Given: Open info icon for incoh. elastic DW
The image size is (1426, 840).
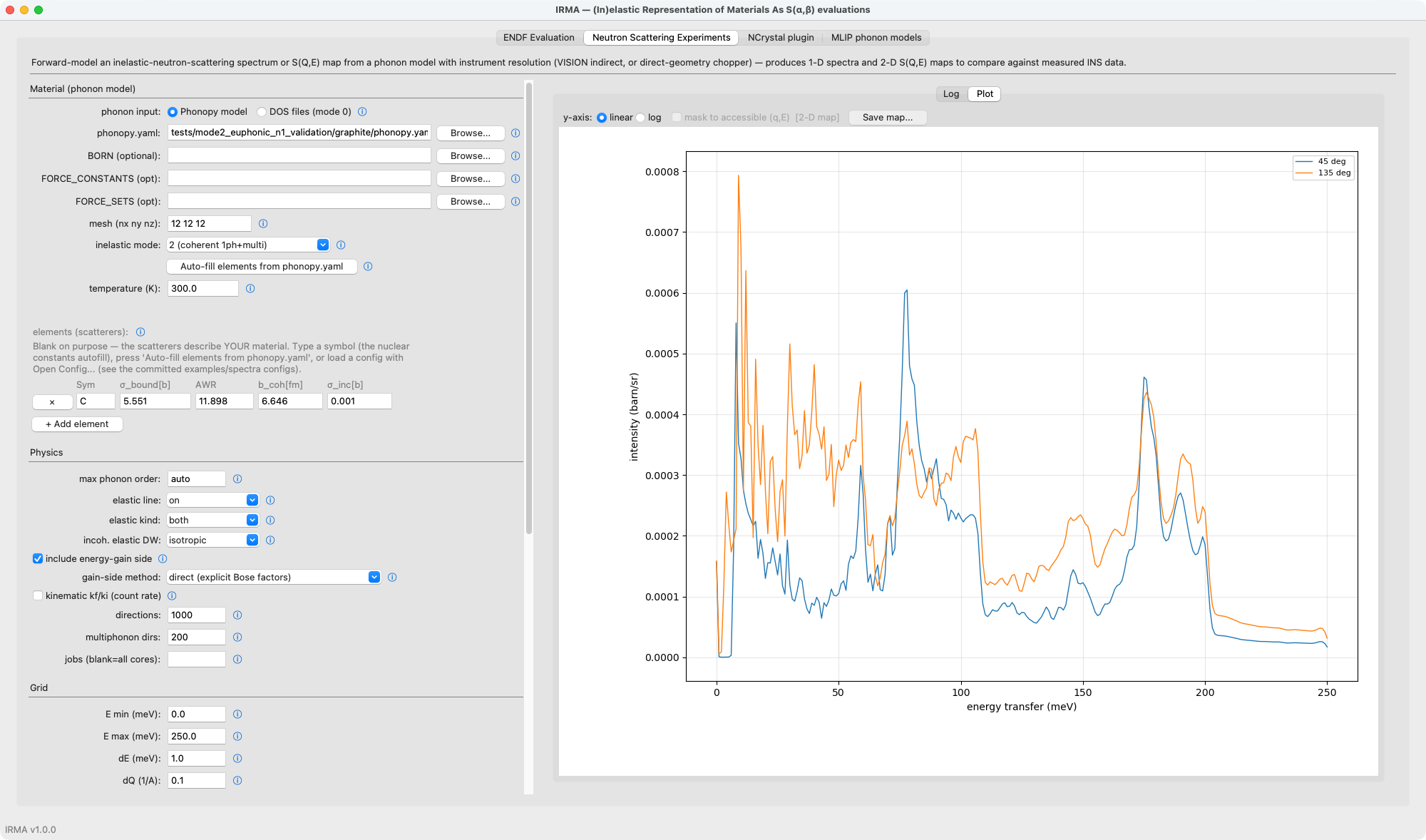Looking at the screenshot, I should tap(270, 541).
